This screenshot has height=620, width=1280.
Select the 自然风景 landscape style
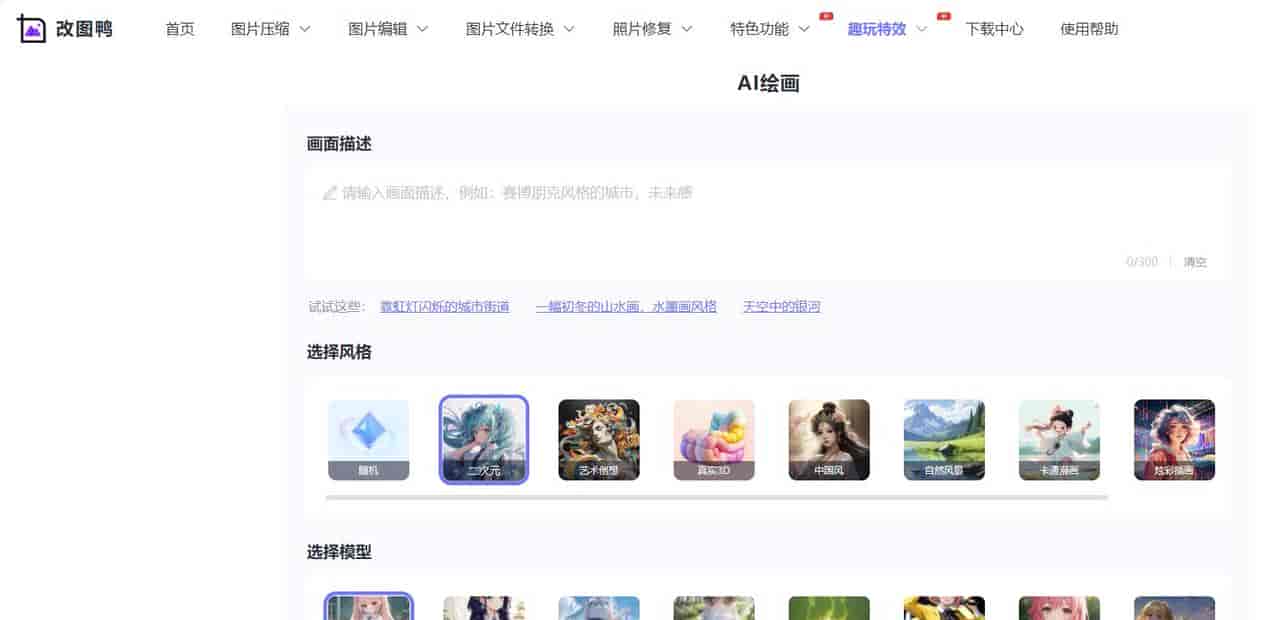pos(944,439)
